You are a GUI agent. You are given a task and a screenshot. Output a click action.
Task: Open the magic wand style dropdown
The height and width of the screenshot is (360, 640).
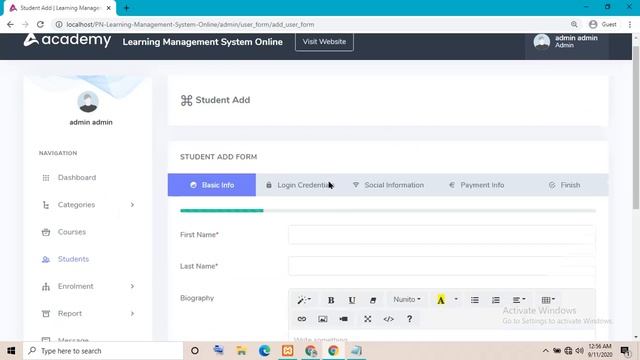pos(304,300)
